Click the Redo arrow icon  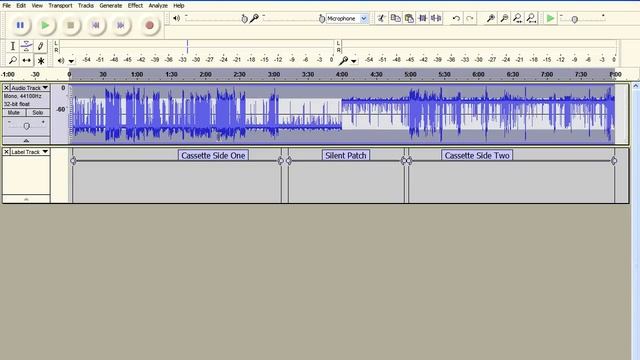click(470, 18)
